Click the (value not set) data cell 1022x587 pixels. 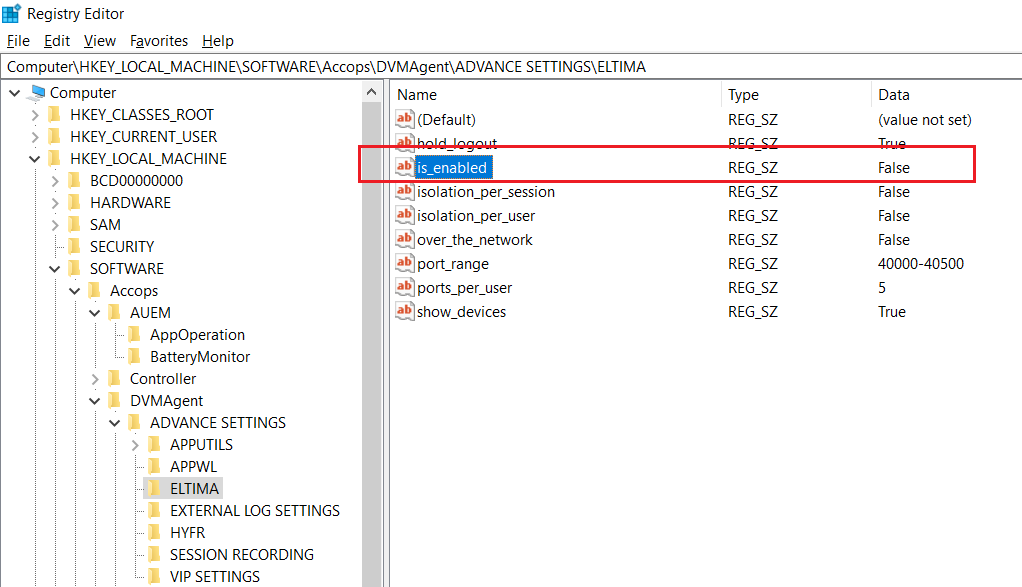click(x=924, y=120)
